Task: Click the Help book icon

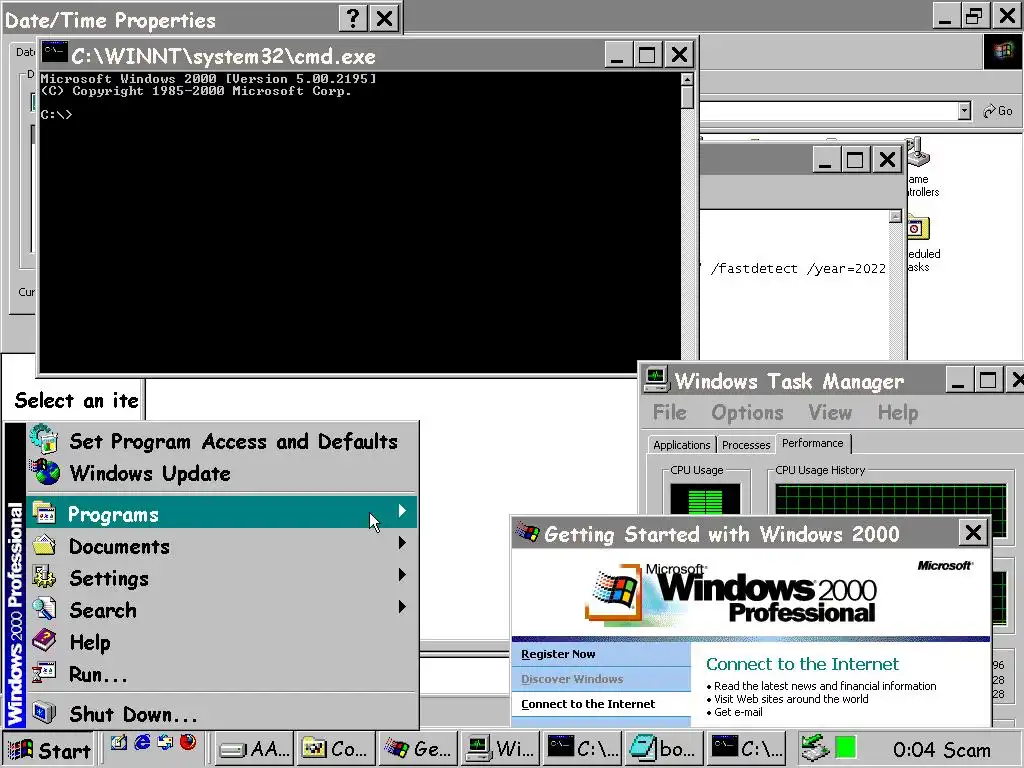Action: (44, 640)
